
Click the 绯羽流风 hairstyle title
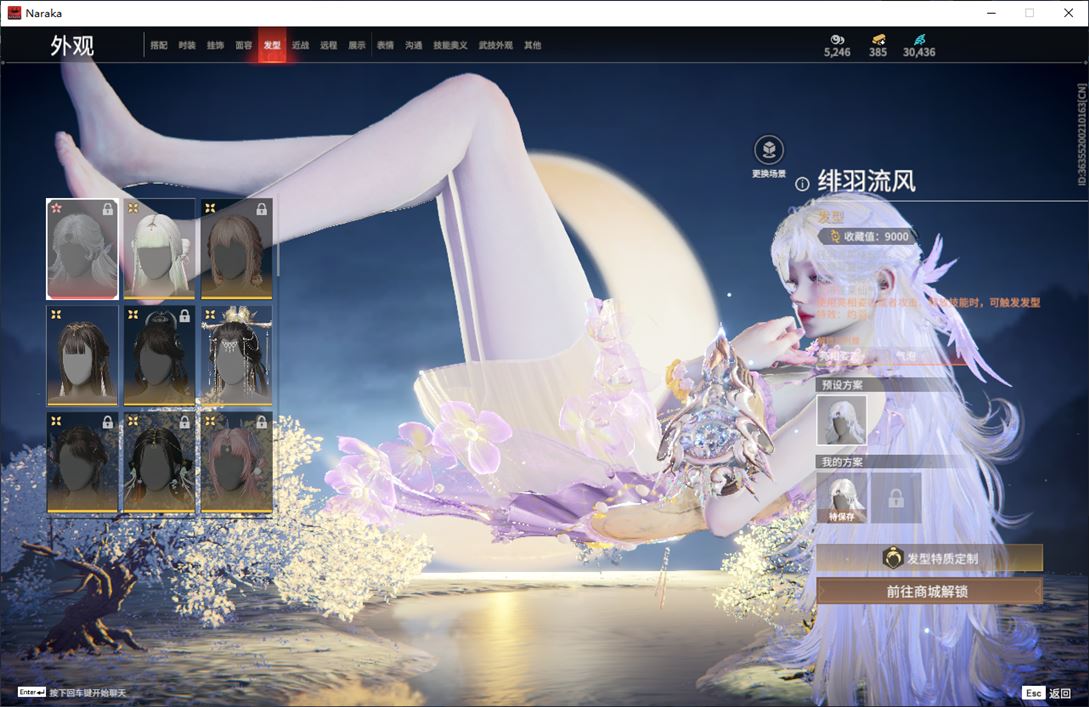(866, 182)
